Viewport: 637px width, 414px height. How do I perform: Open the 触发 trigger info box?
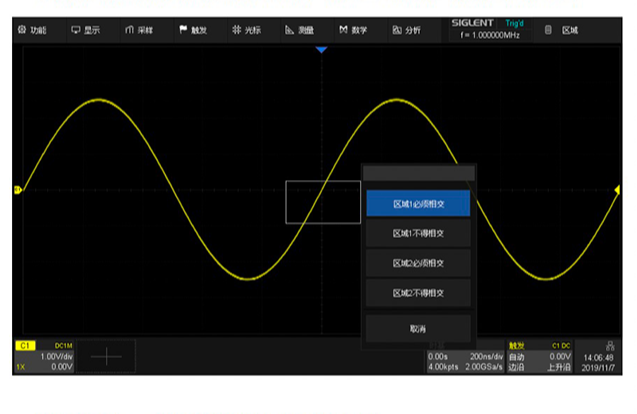click(x=540, y=356)
